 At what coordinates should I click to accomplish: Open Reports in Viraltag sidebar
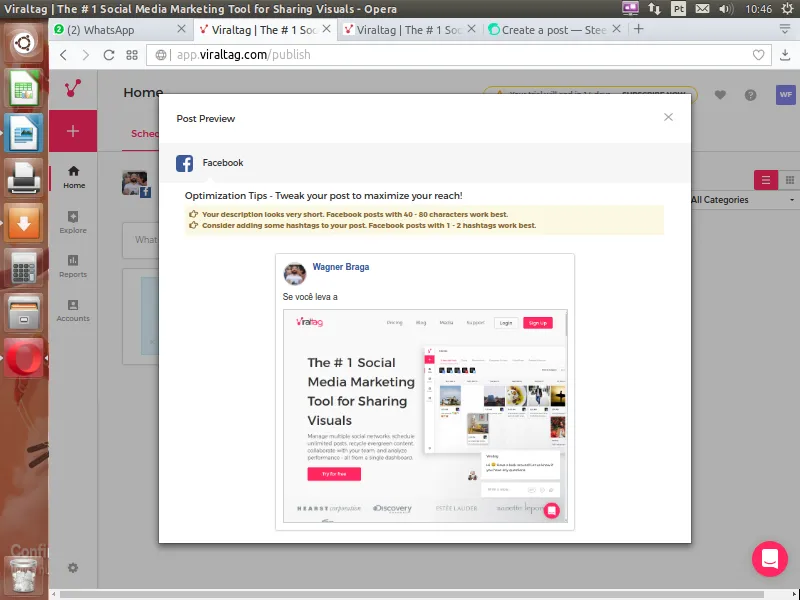coord(73,266)
